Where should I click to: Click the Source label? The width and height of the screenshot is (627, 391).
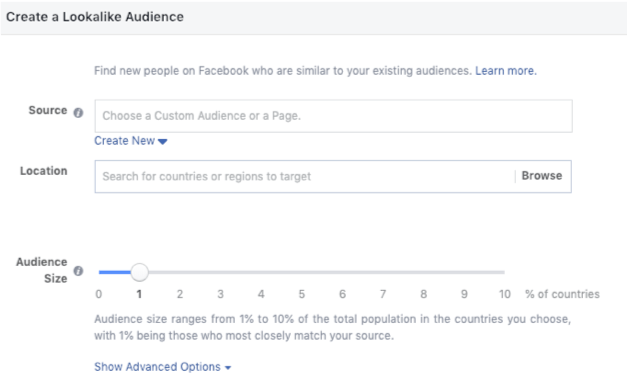48,110
